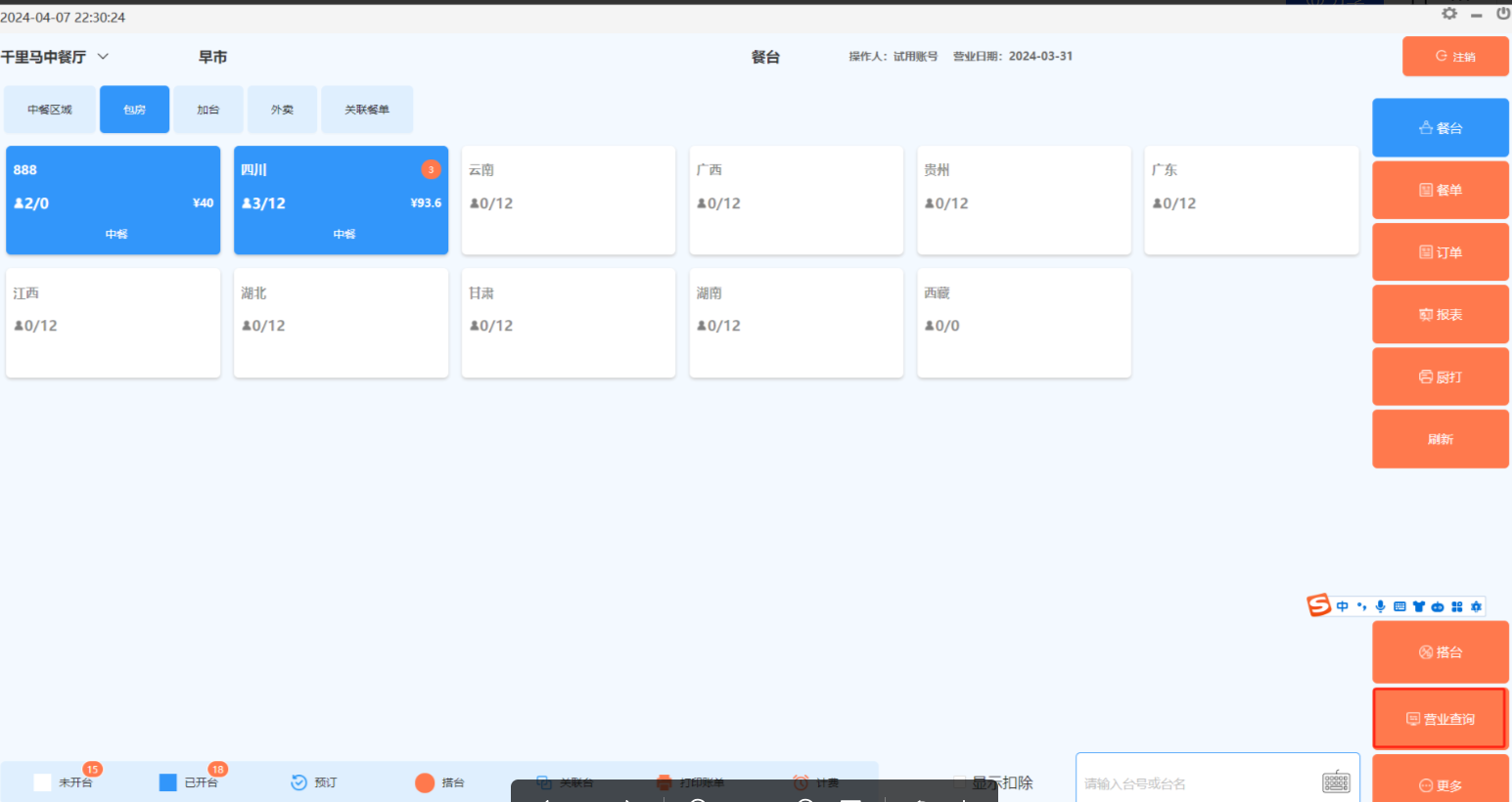Click the on-screen keyboard icon in search box

point(1336,781)
